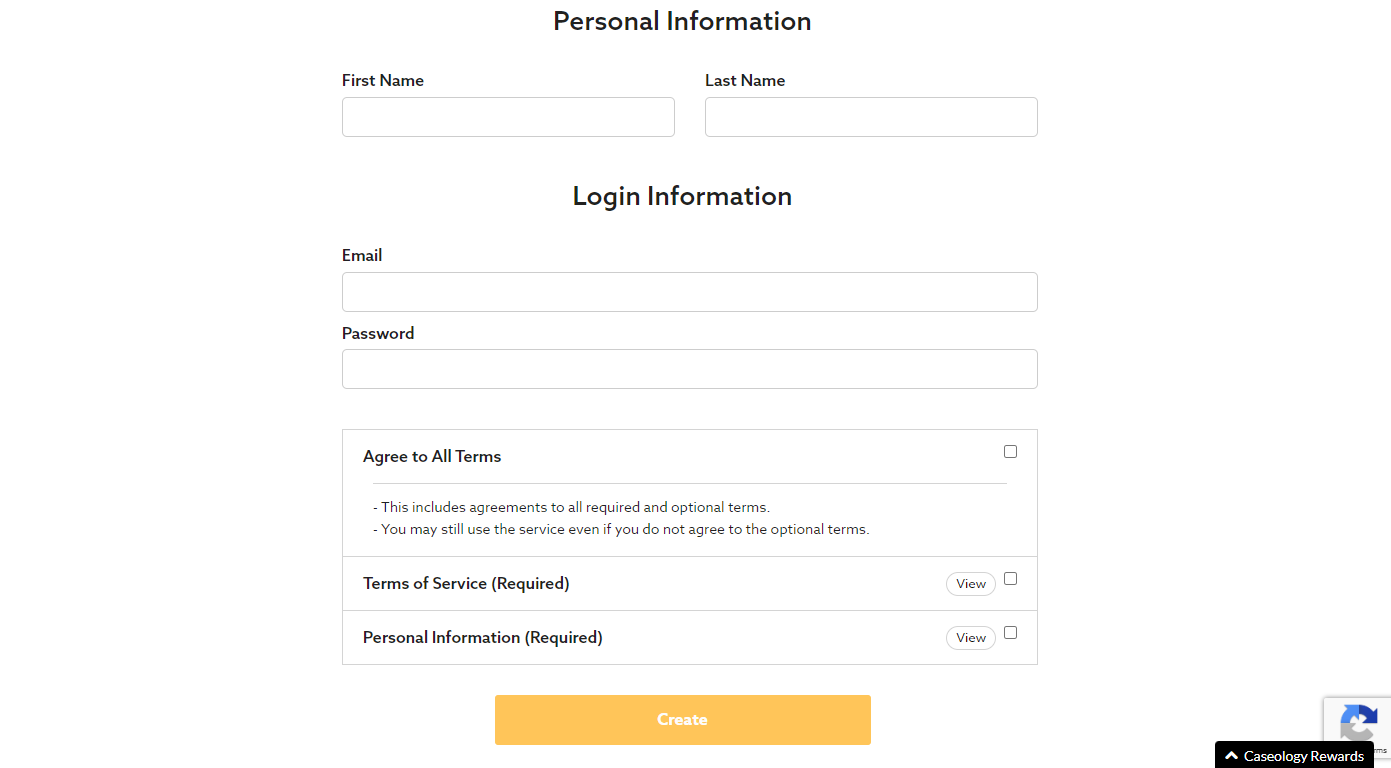Check the Agree to All Terms checkbox
This screenshot has width=1391, height=768.
click(x=1010, y=452)
